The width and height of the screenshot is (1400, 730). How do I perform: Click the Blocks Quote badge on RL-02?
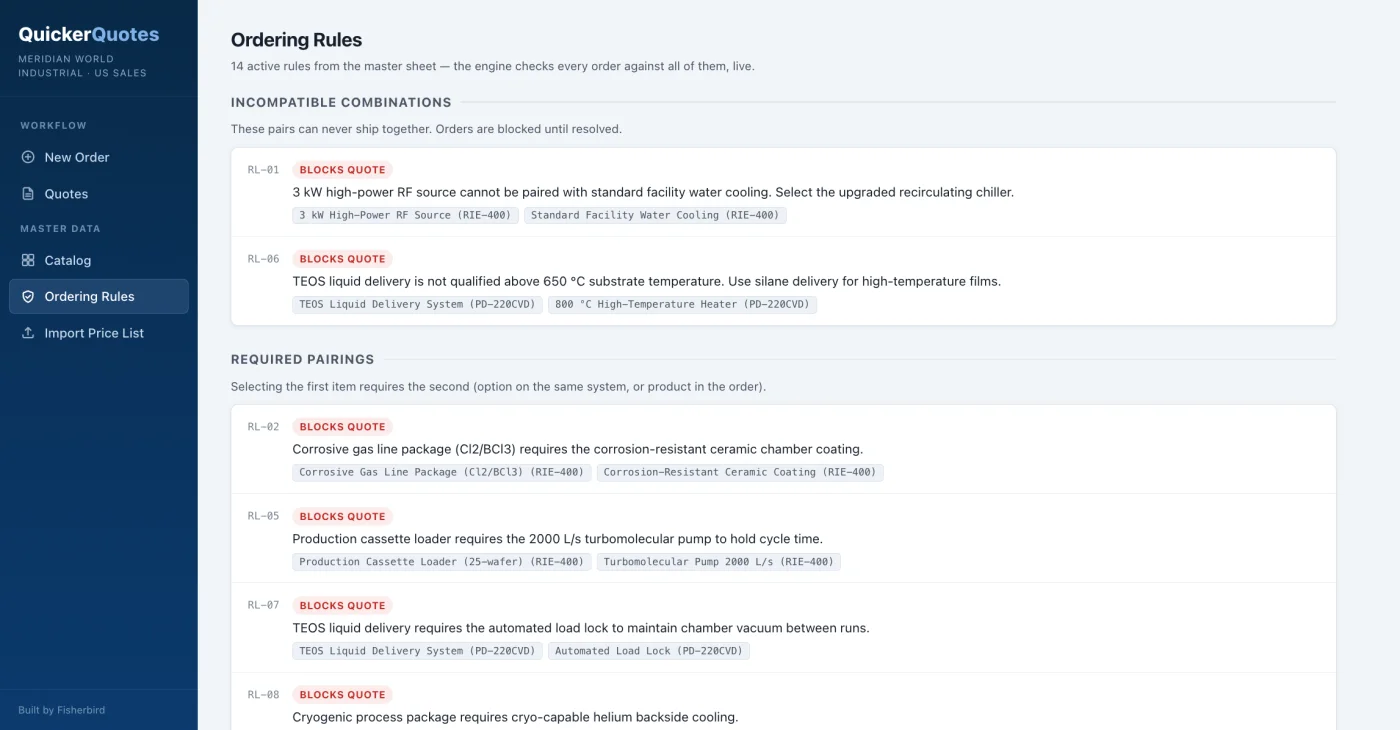342,427
